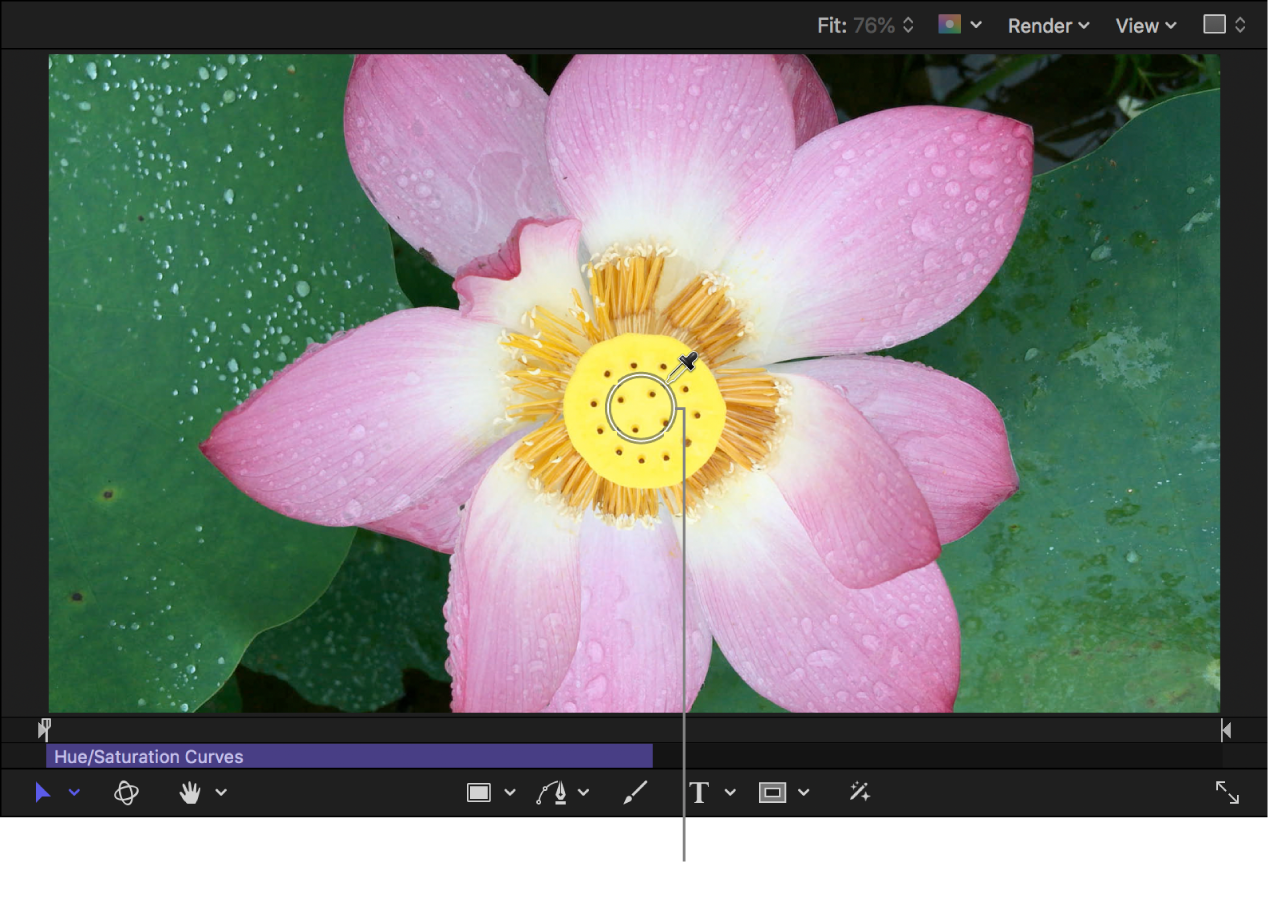Open the Pan tool chevron menu

[221, 792]
